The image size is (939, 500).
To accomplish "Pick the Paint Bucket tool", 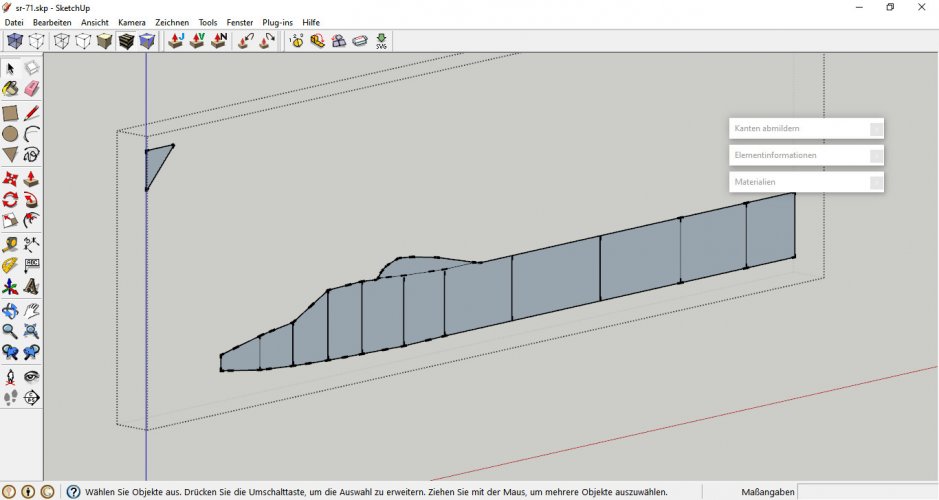I will [x=10, y=90].
